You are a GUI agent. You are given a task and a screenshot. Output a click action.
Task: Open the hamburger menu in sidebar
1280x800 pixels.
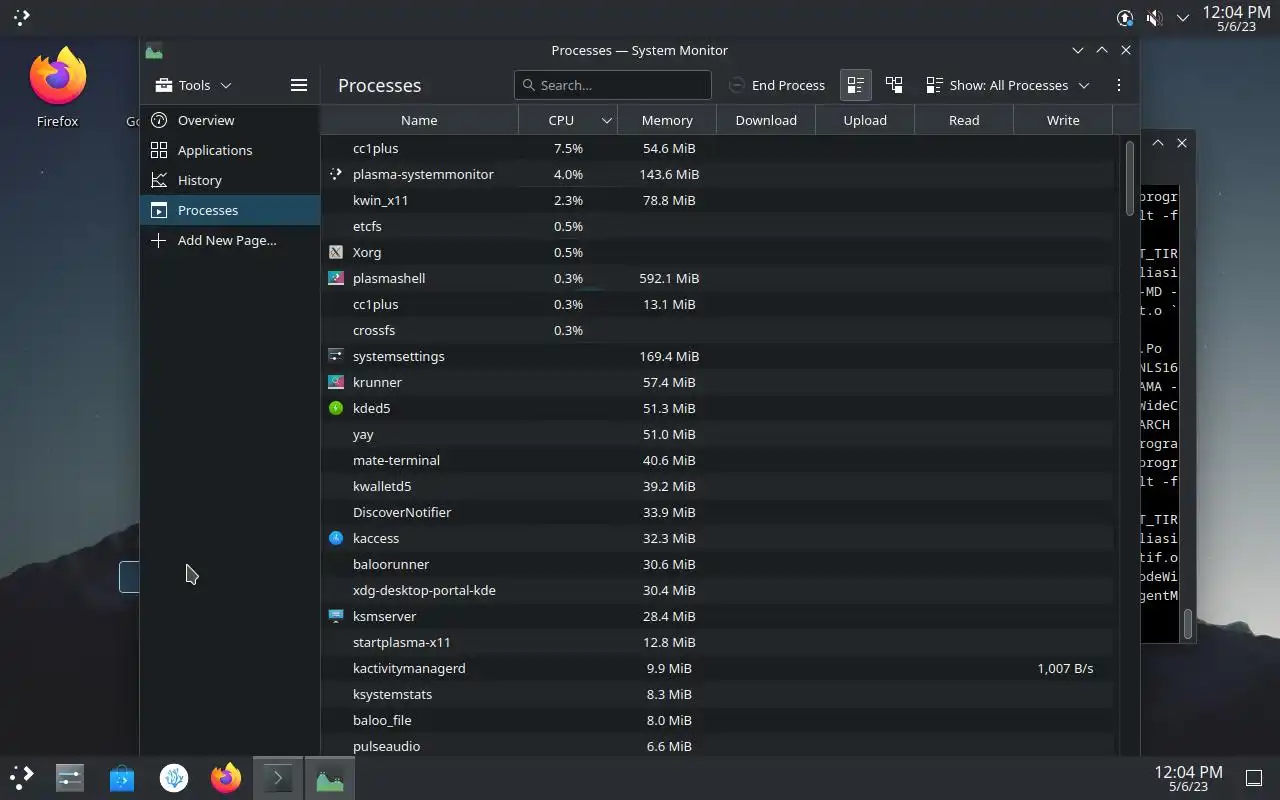(x=298, y=85)
